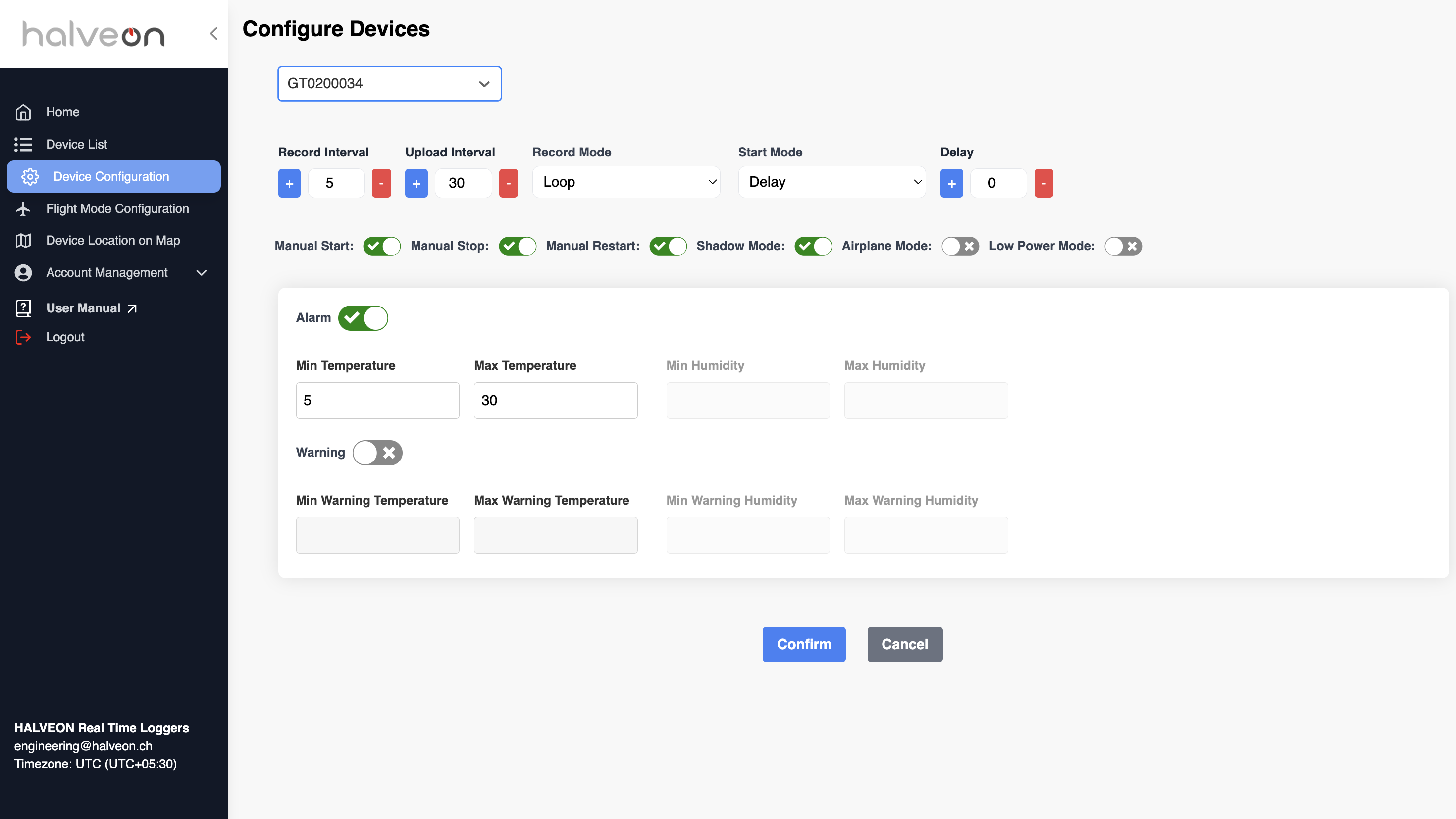Expand Account Management submenu chevron
Screen dimensions: 1456x819
pos(201,273)
